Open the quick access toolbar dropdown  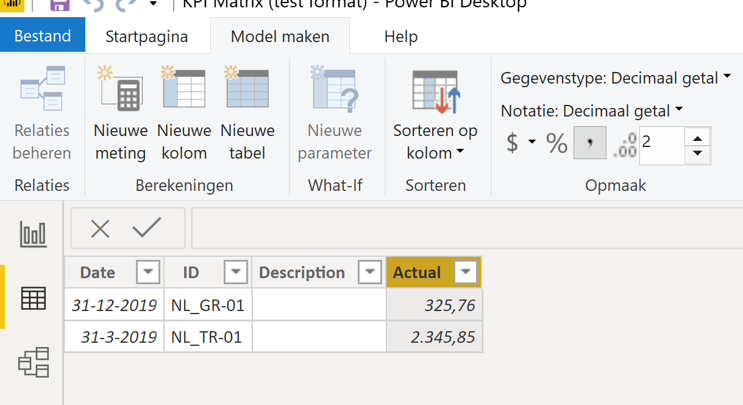click(x=153, y=4)
